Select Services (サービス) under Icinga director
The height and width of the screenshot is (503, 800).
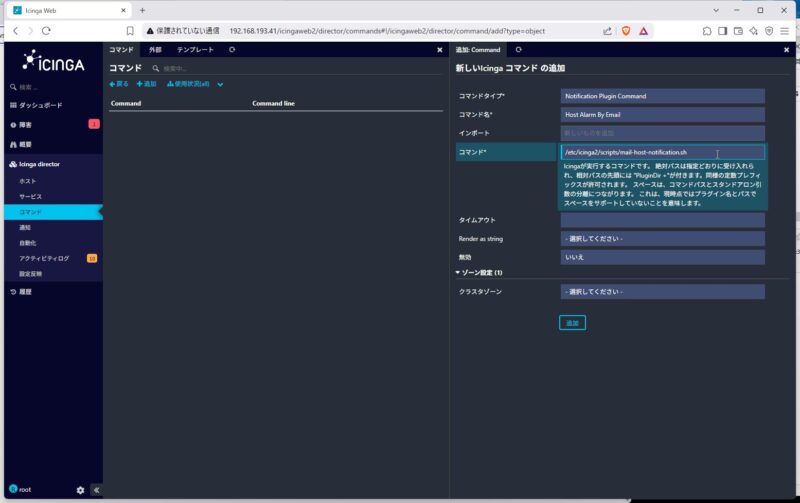[31, 196]
